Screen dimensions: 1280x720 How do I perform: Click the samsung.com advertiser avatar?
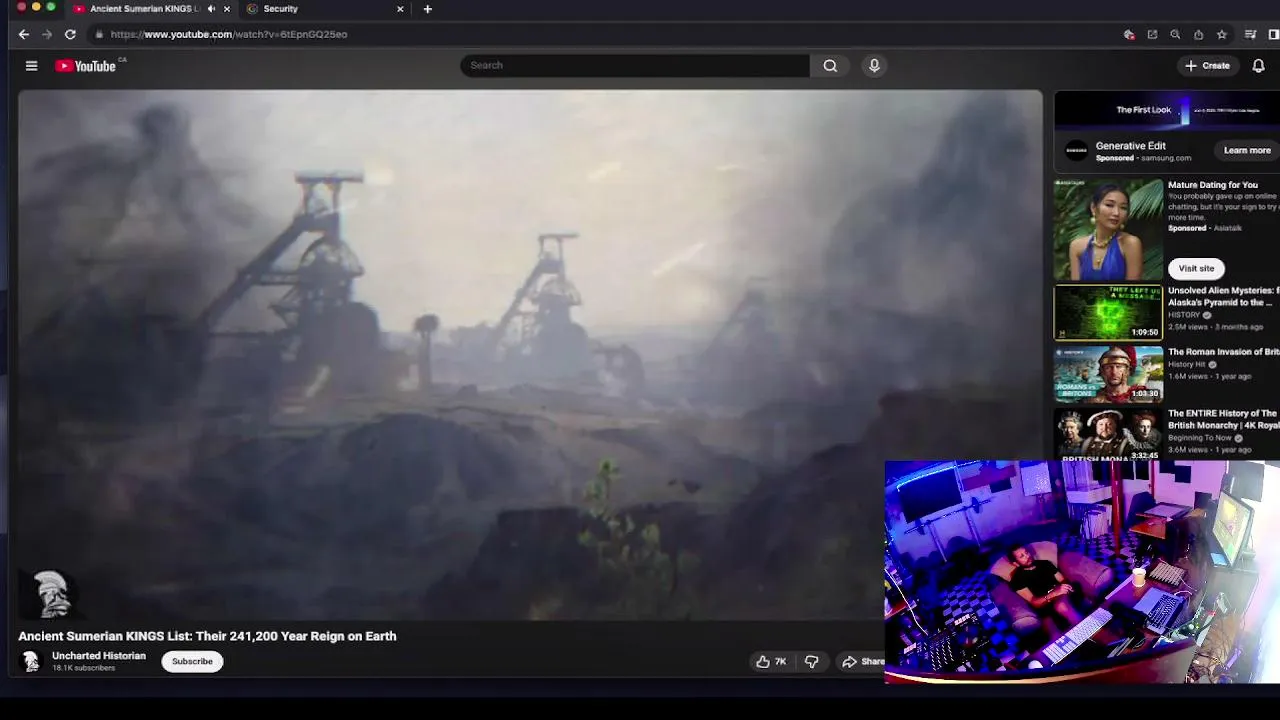(1076, 151)
